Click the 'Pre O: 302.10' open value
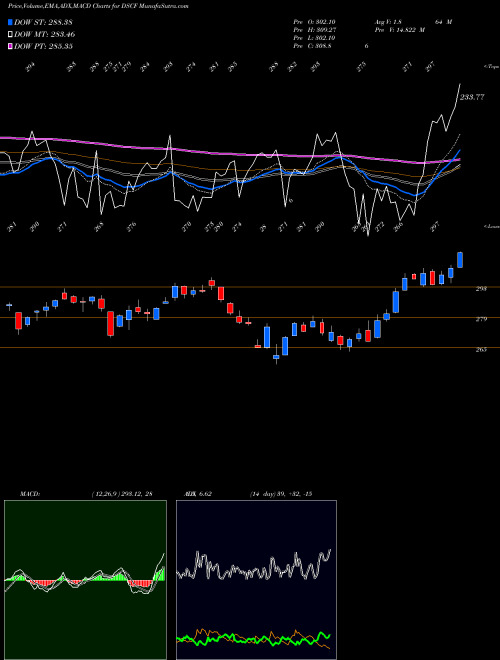Image resolution: width=500 pixels, height=660 pixels. point(314,22)
